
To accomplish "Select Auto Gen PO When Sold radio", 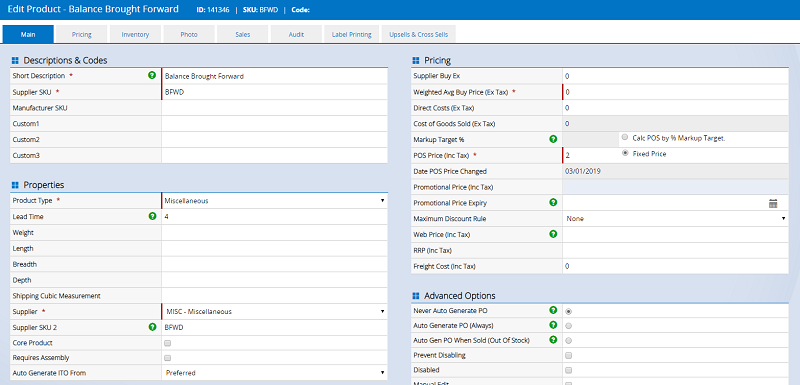I will tap(568, 340).
